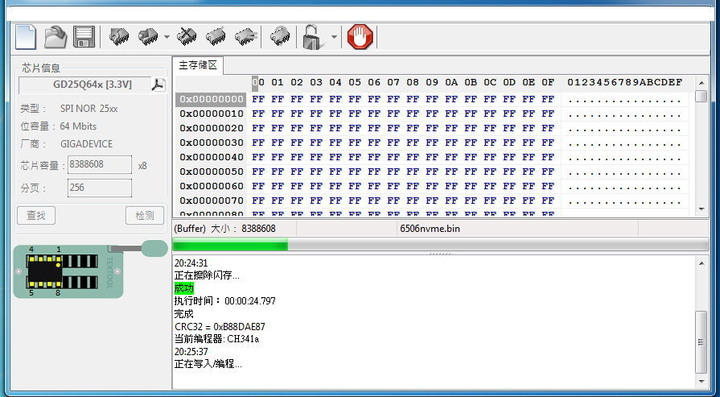Save buffer using the floppy disk icon
720x397 pixels.
pyautogui.click(x=84, y=37)
